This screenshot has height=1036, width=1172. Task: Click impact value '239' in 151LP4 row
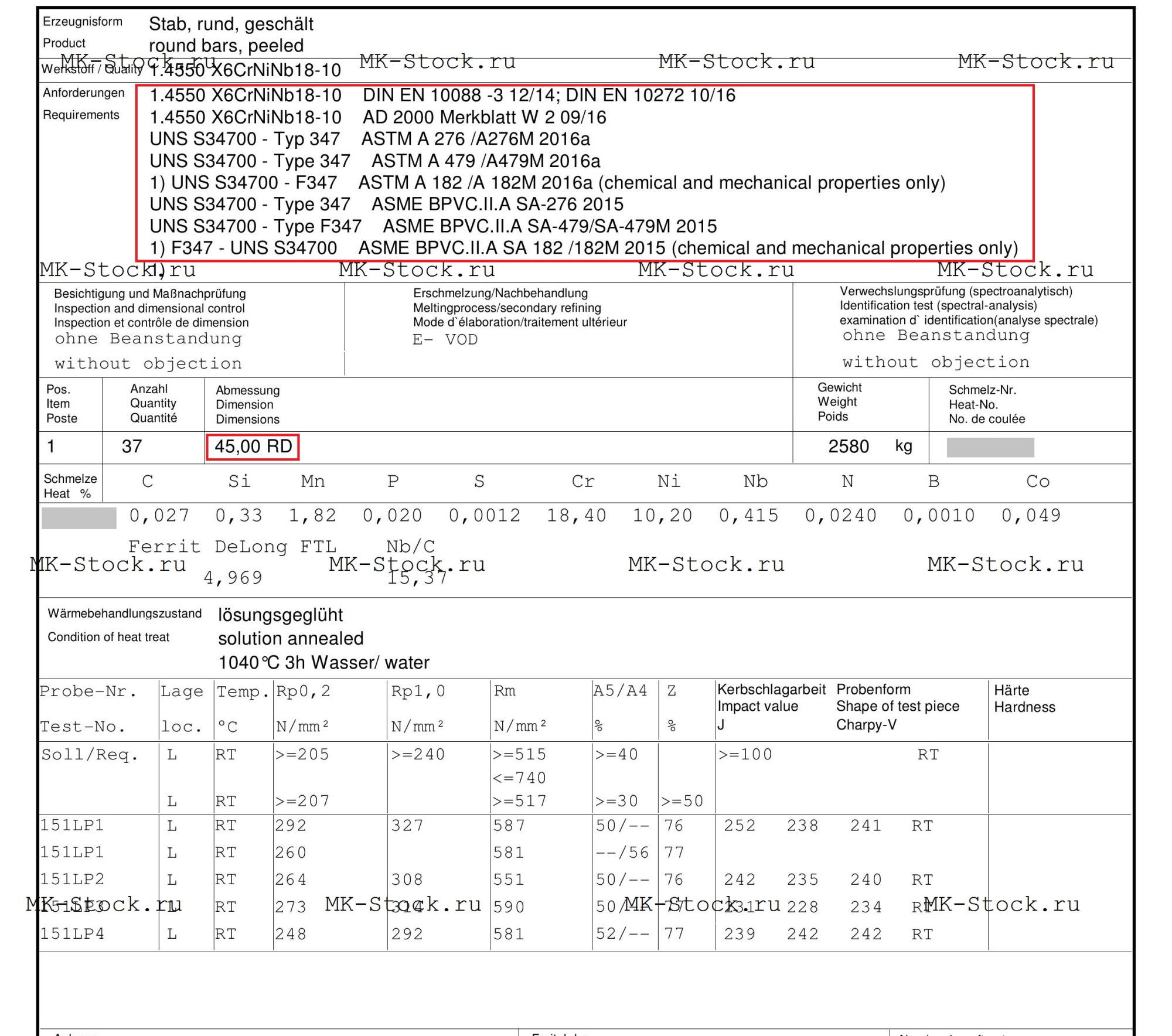(x=740, y=933)
